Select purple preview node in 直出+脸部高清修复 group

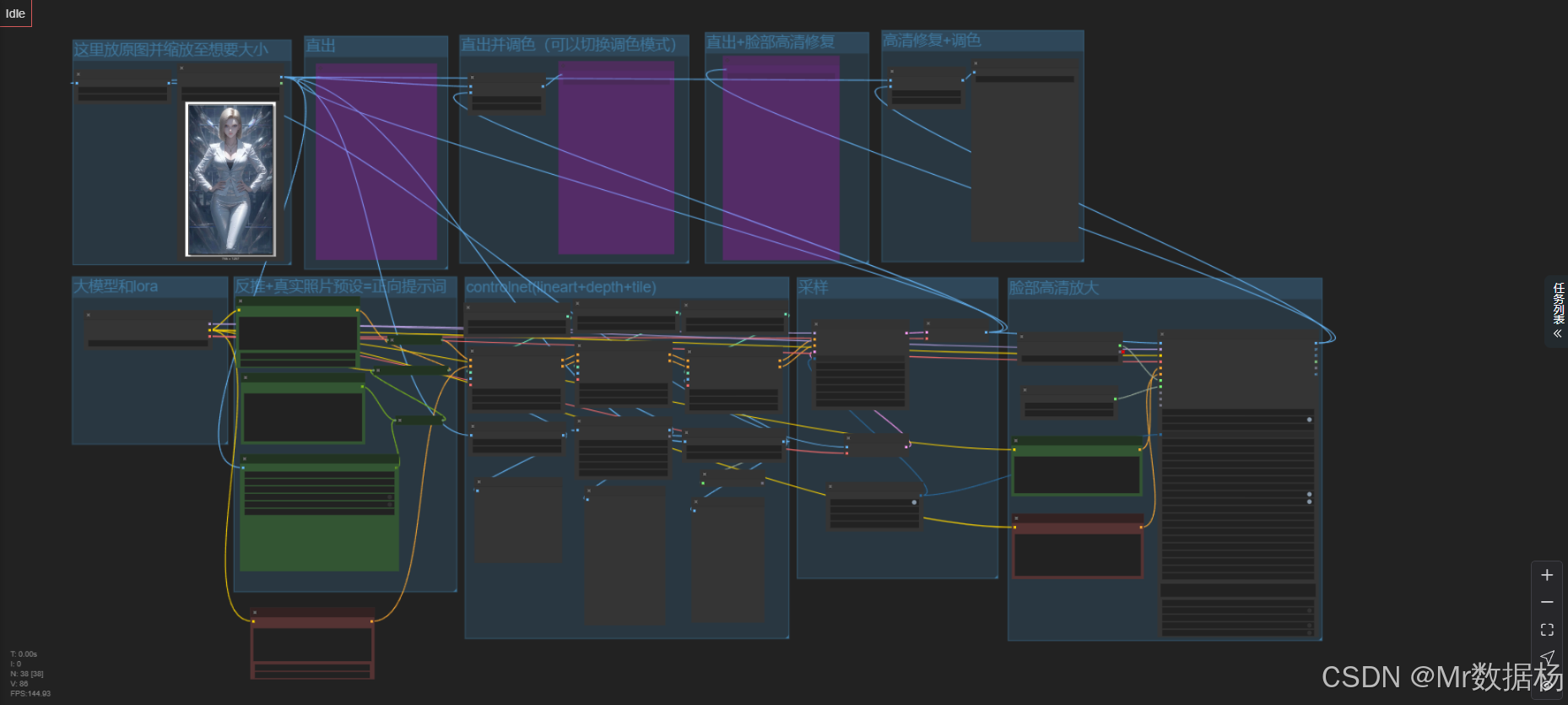pyautogui.click(x=781, y=158)
